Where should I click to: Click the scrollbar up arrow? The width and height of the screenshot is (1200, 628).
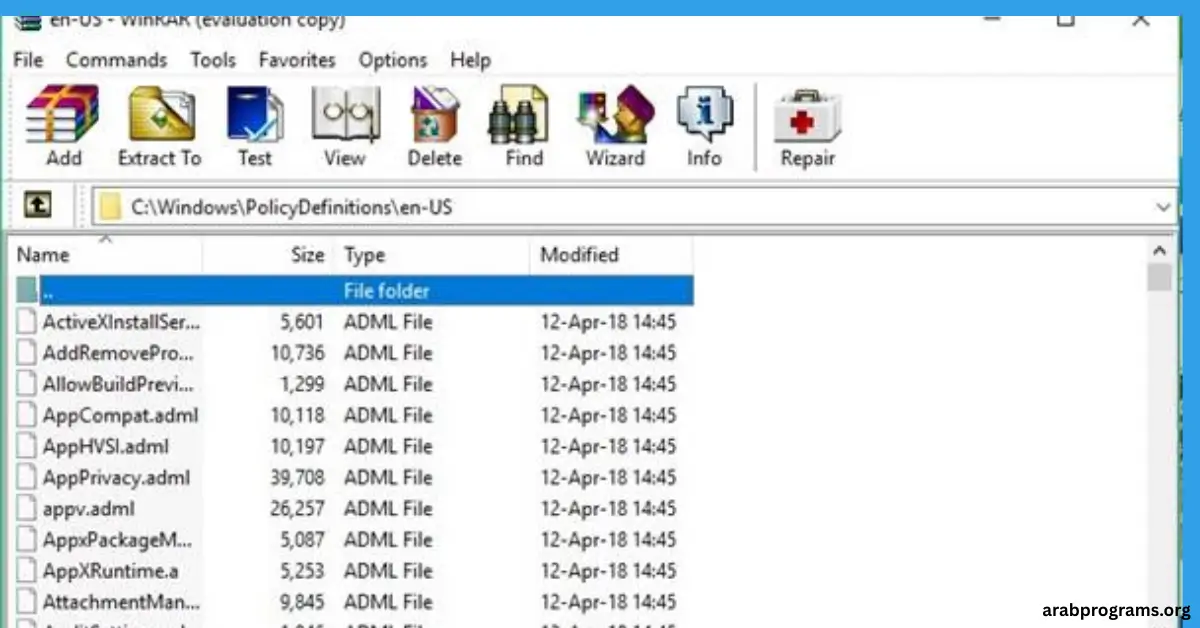(x=1160, y=251)
